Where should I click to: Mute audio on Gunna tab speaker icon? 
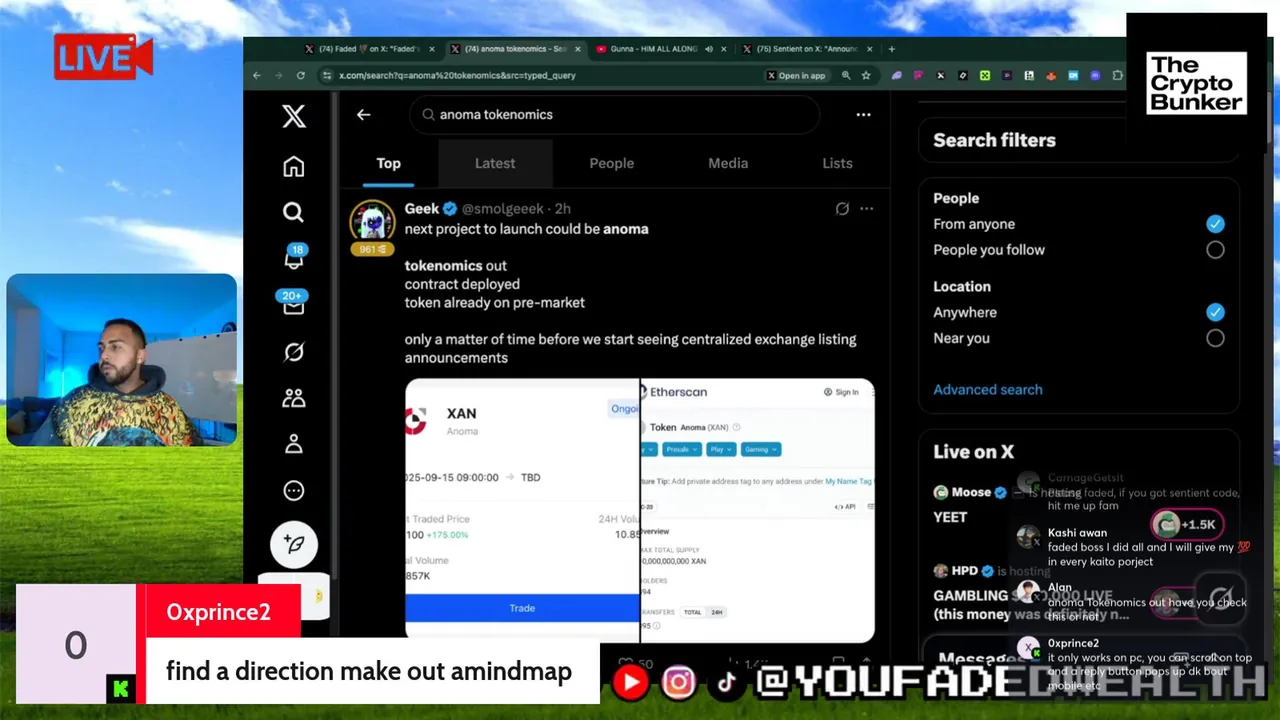709,48
